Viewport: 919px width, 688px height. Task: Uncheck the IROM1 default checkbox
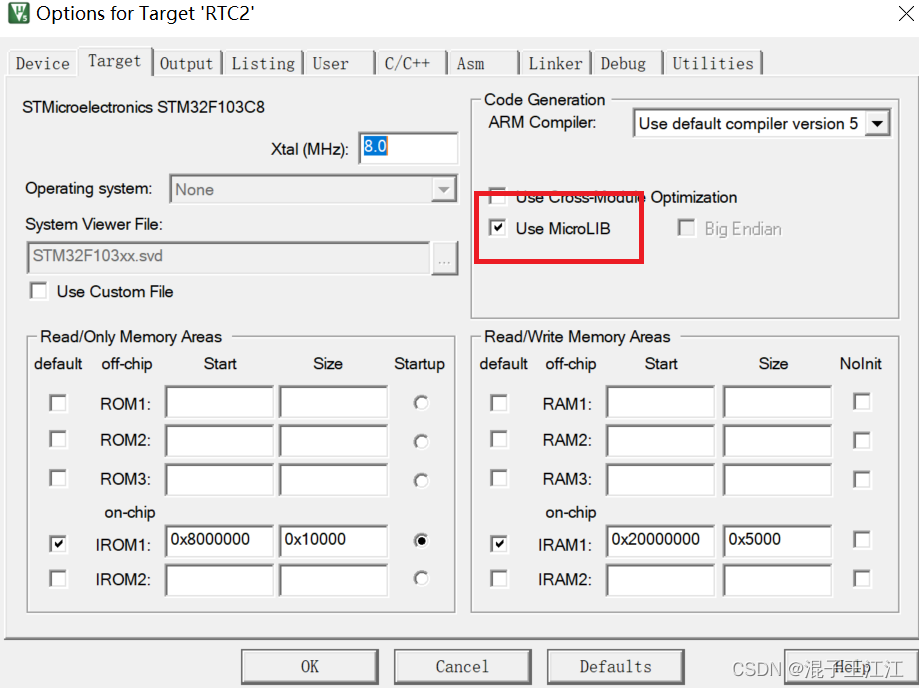[x=58, y=544]
